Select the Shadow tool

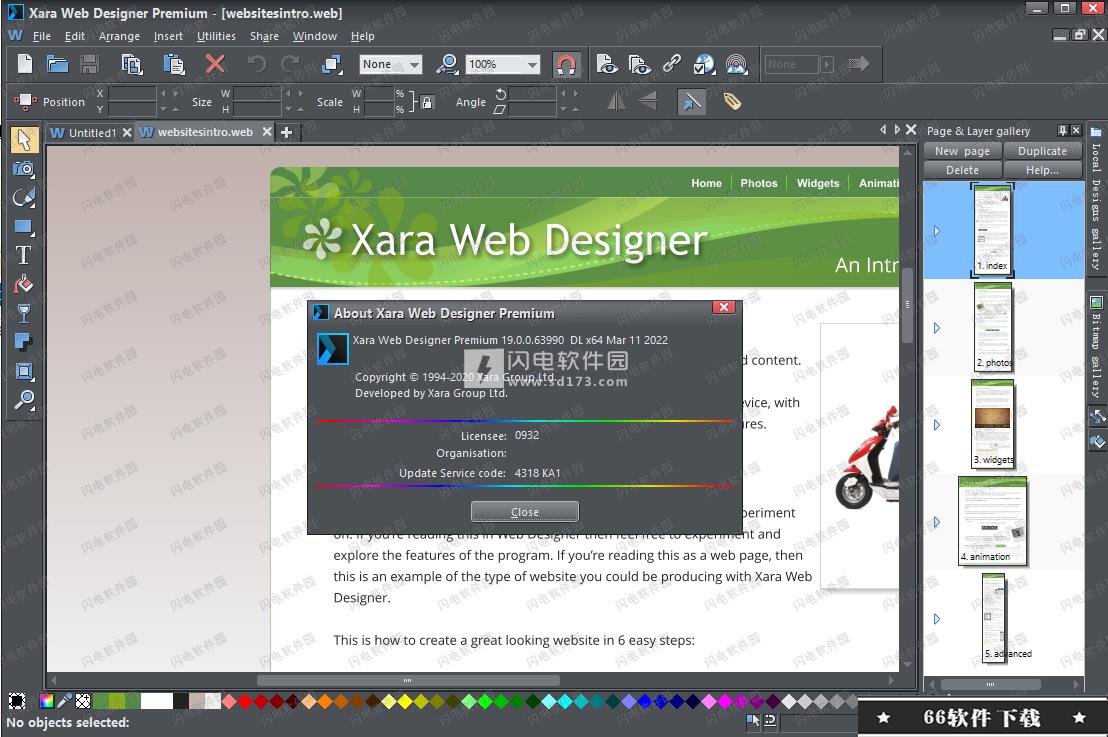pos(23,342)
